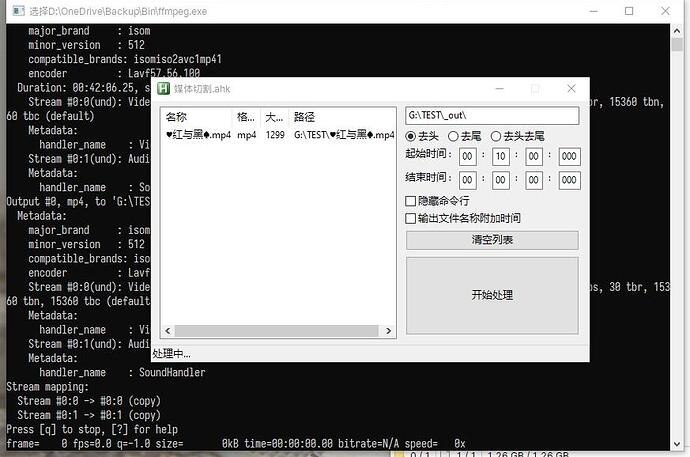The image size is (690, 457).
Task: Click the file list left scroll arrow
Action: (168, 331)
